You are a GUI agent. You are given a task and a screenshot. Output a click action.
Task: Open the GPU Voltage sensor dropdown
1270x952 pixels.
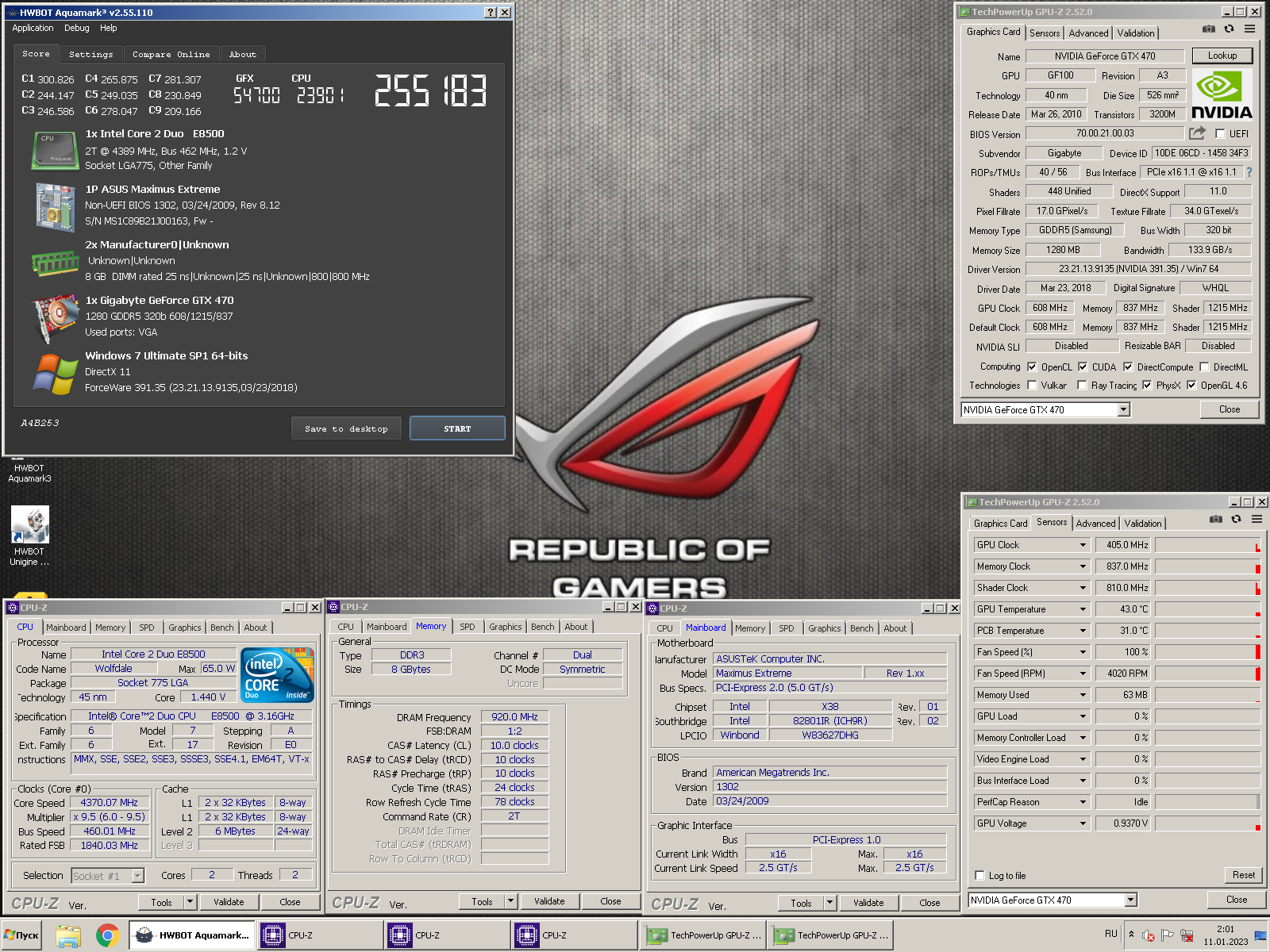pyautogui.click(x=1083, y=823)
